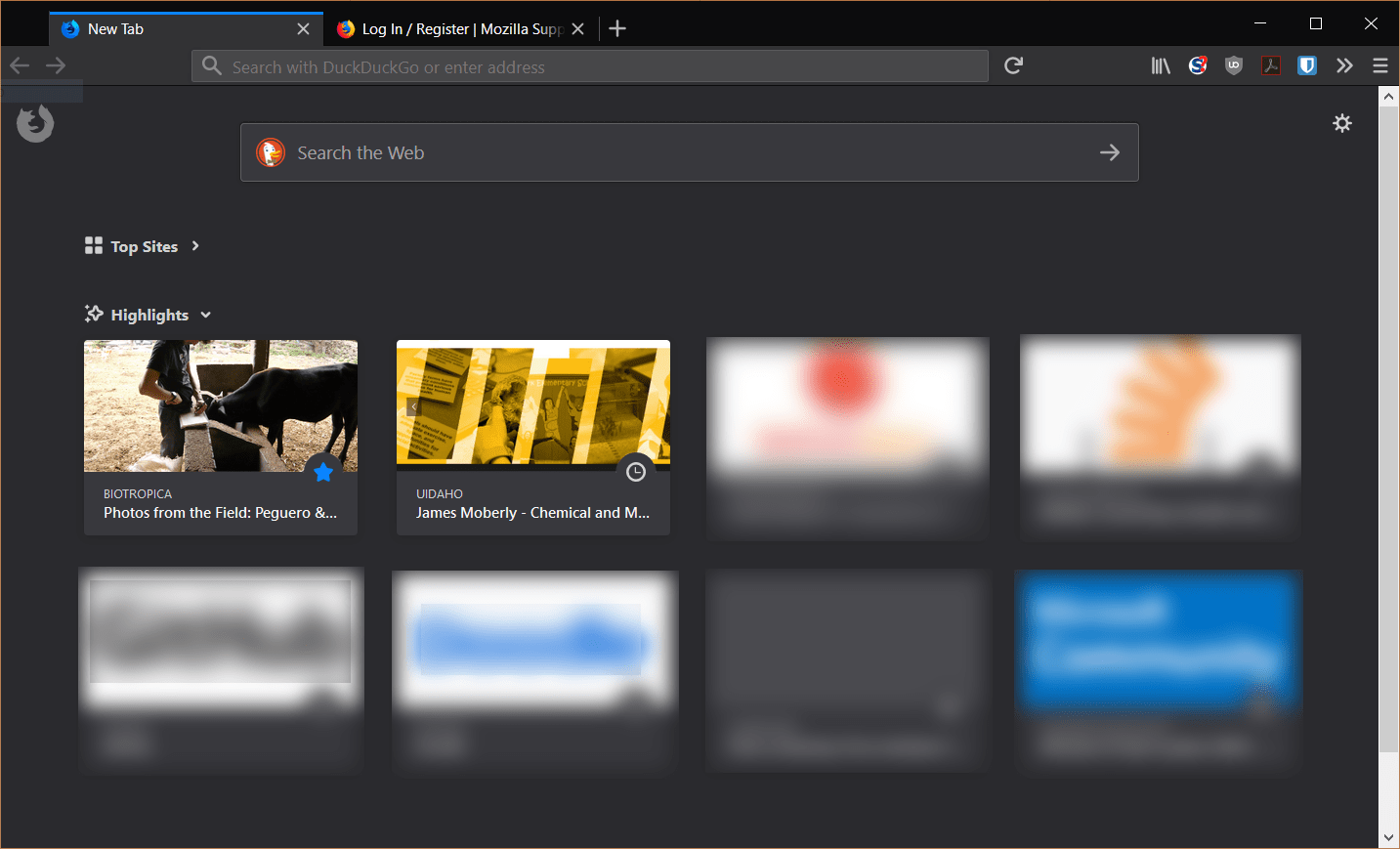Reload the current page

[x=1013, y=65]
